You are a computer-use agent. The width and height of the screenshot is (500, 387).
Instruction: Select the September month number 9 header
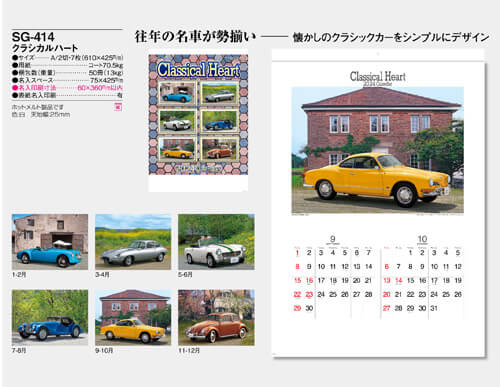coord(332,239)
